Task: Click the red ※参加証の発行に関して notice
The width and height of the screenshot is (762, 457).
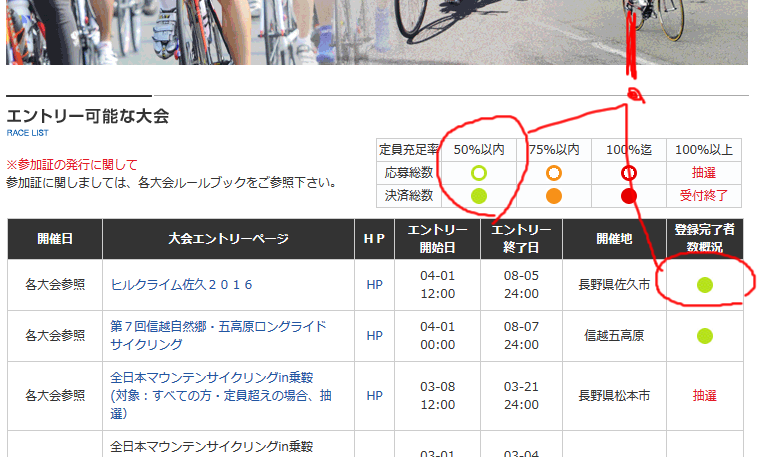Action: point(71,165)
